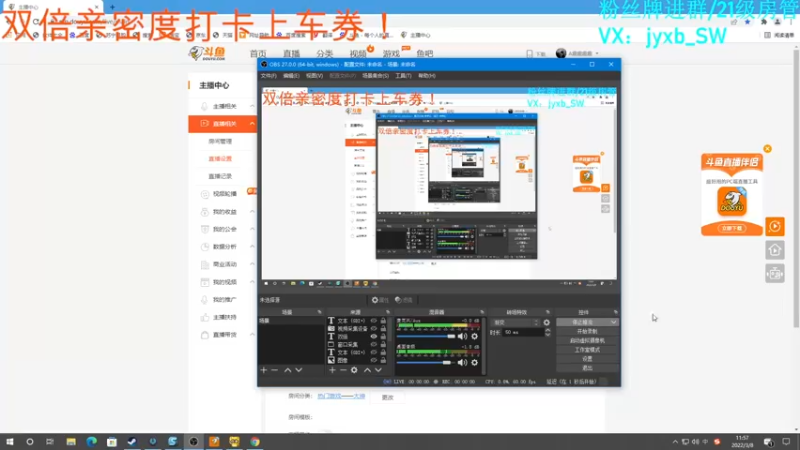The width and height of the screenshot is (800, 450).
Task: Click the 视频采集设备 source icon
Action: (331, 329)
